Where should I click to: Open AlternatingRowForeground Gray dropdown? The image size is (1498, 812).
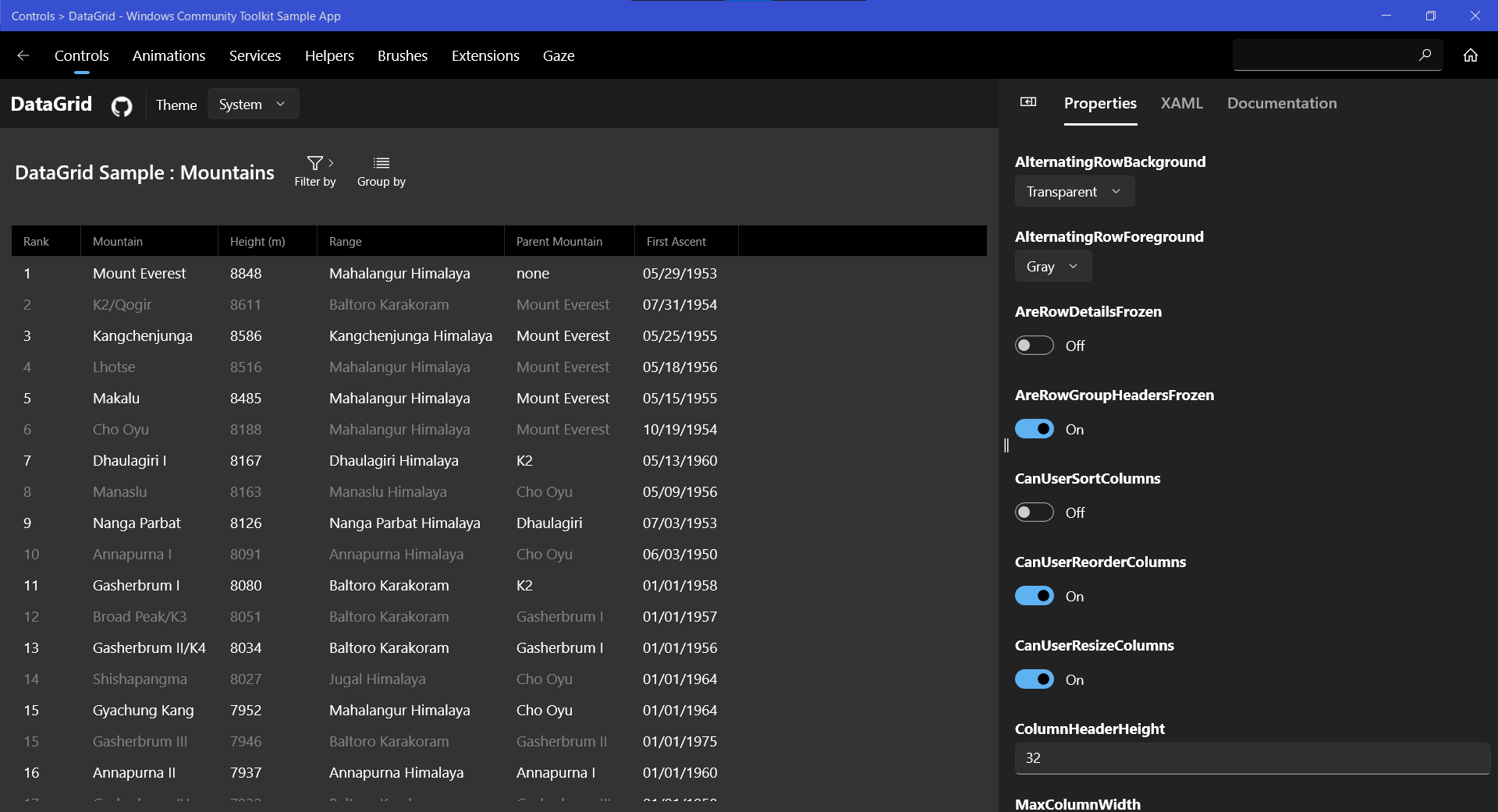1053,267
